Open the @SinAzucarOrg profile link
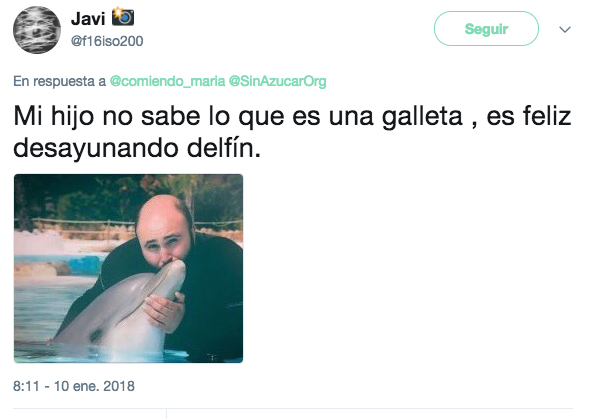 [x=278, y=81]
